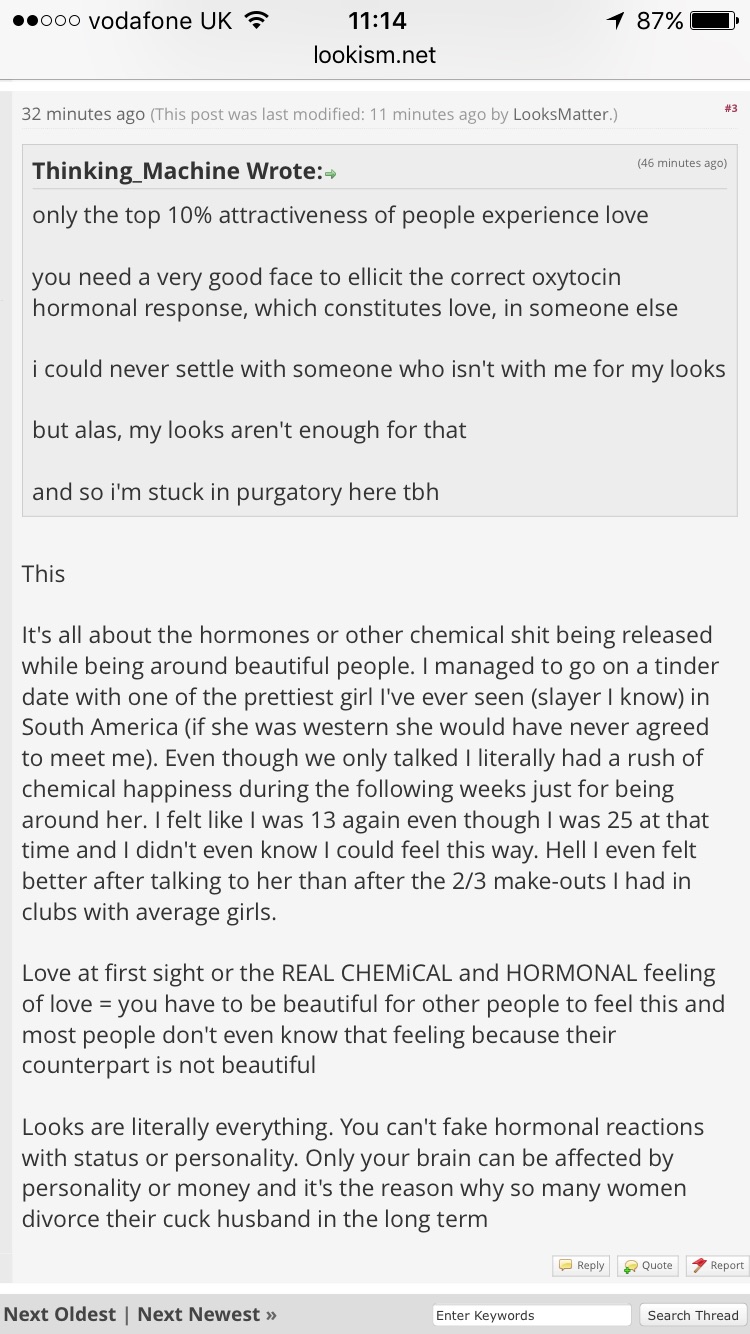Tap the '32 minutes ago' post timestamp
Image resolution: width=750 pixels, height=1334 pixels.
pyautogui.click(x=83, y=114)
